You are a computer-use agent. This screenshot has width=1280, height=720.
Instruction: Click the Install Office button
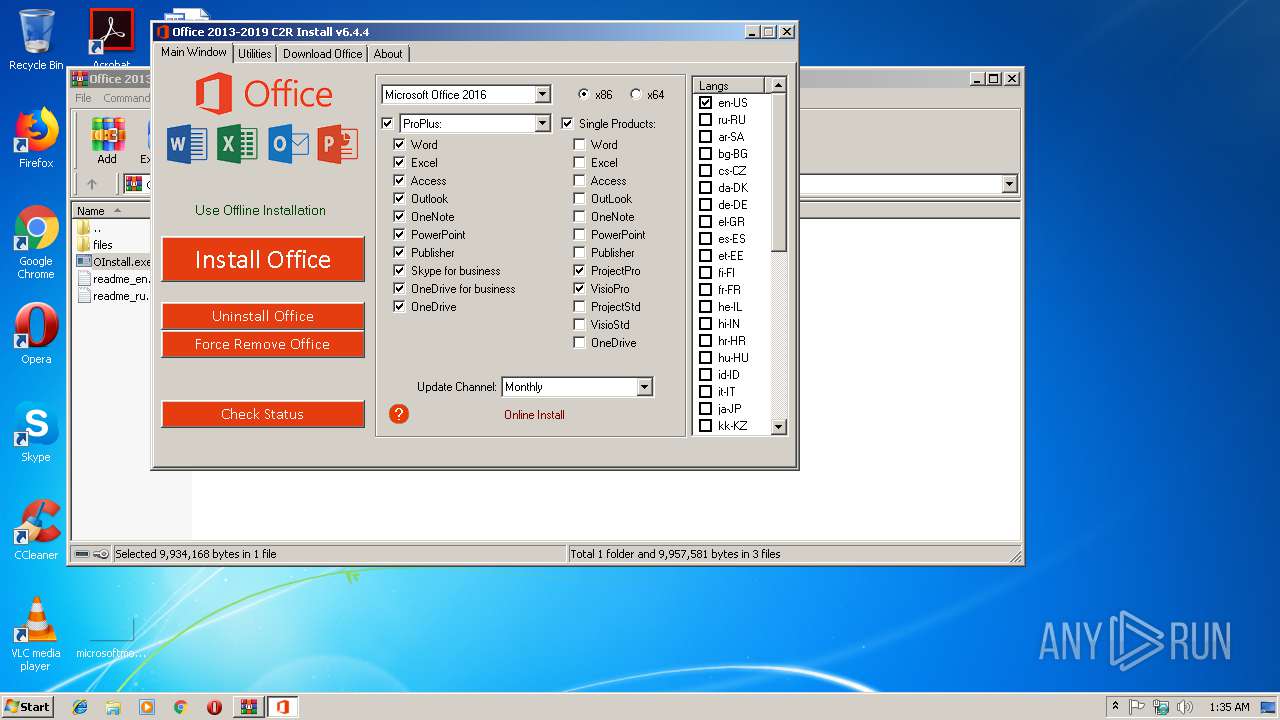tap(263, 260)
